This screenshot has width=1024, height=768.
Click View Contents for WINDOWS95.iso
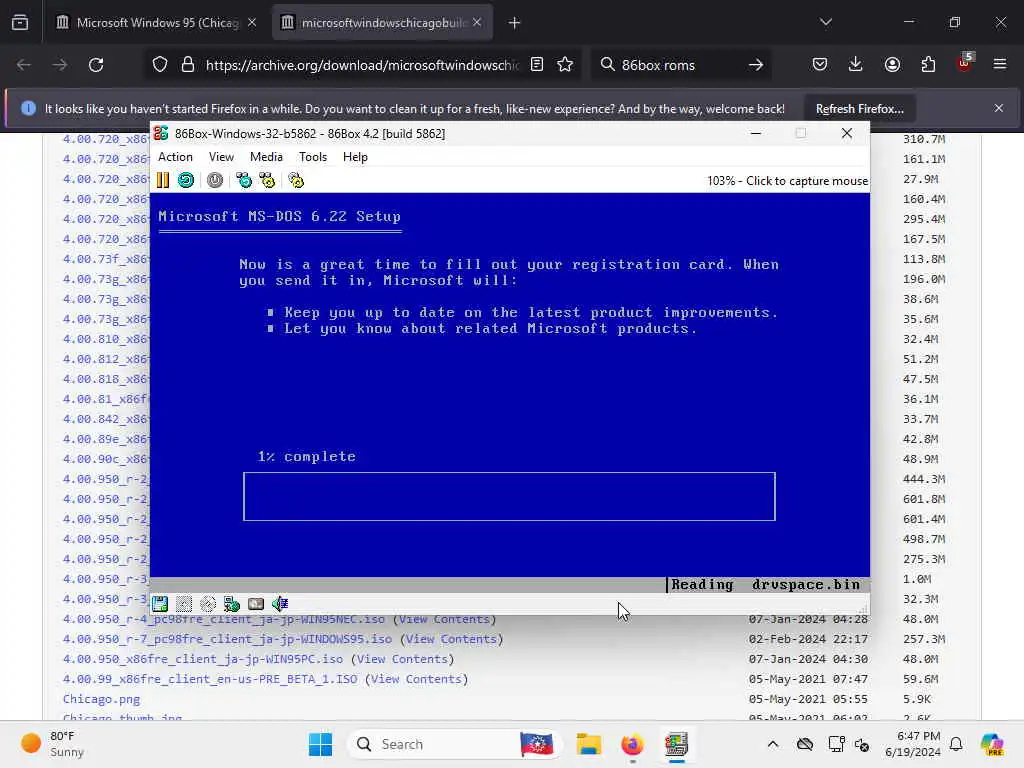point(452,639)
